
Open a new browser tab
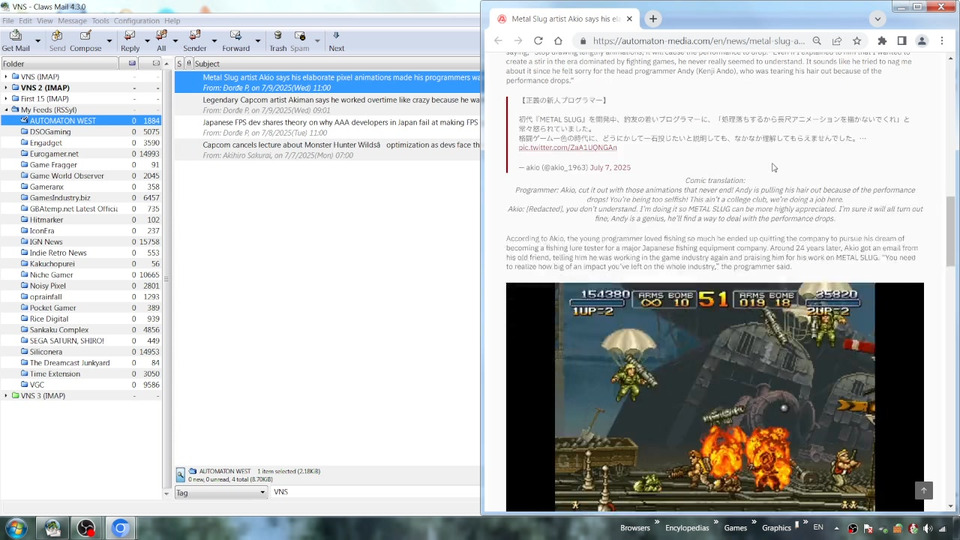653,19
